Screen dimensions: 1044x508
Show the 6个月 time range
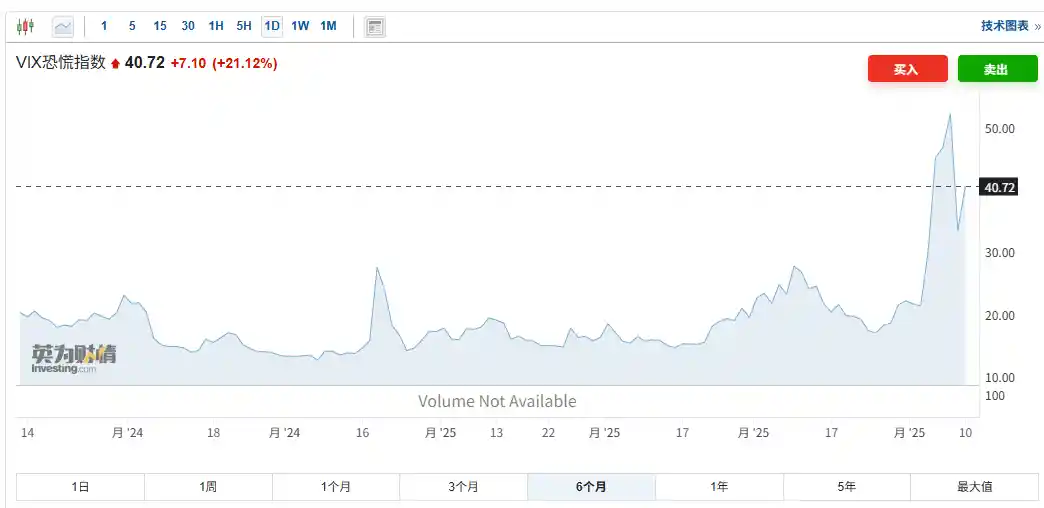tap(591, 487)
